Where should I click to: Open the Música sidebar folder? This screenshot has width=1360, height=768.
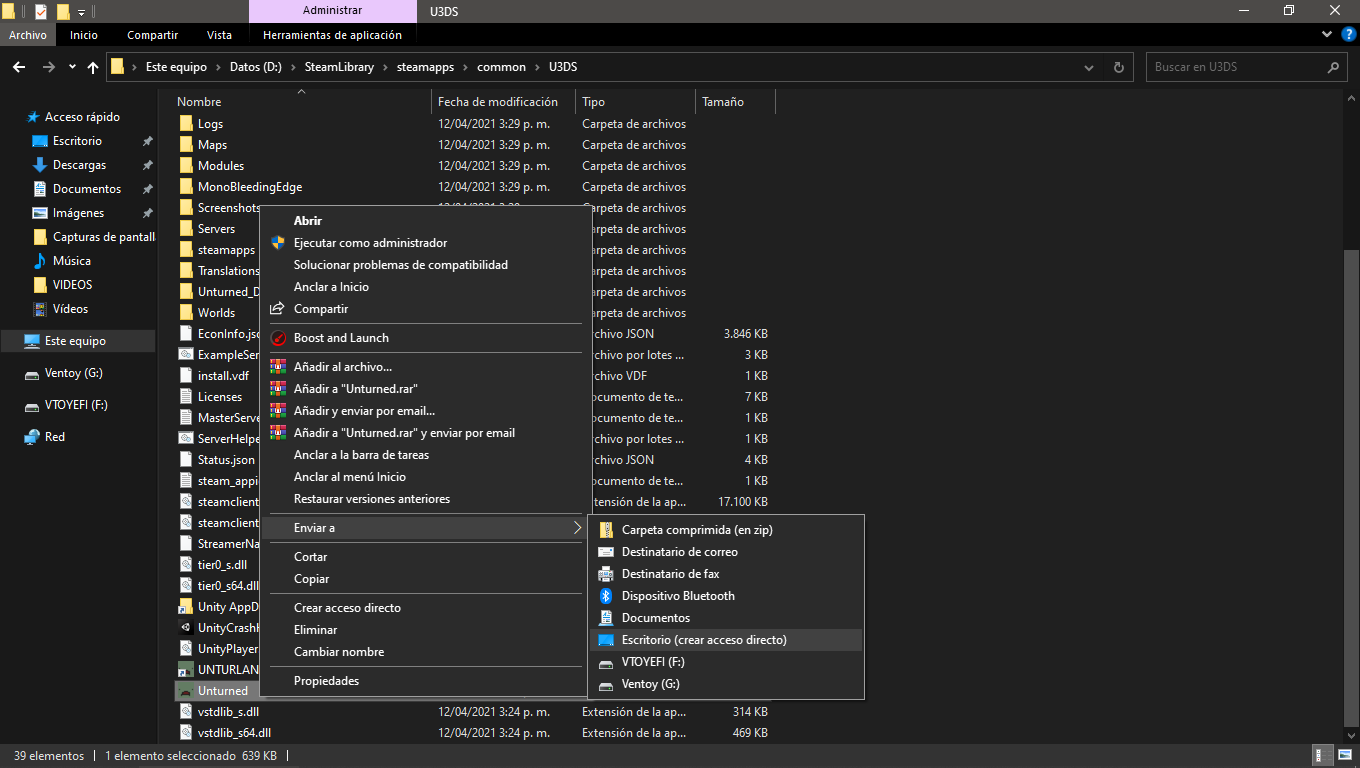pyautogui.click(x=72, y=261)
